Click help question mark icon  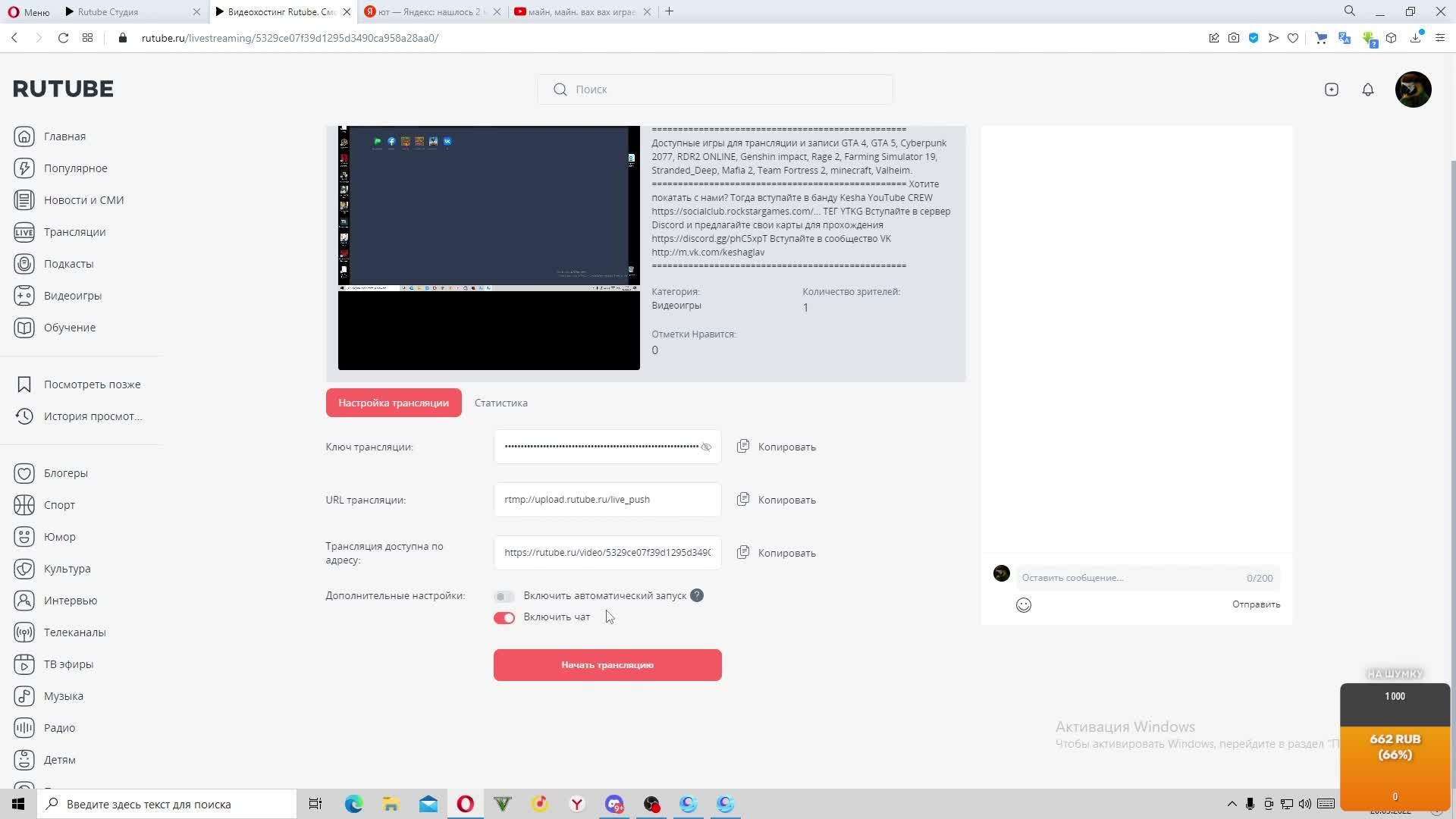coord(697,595)
